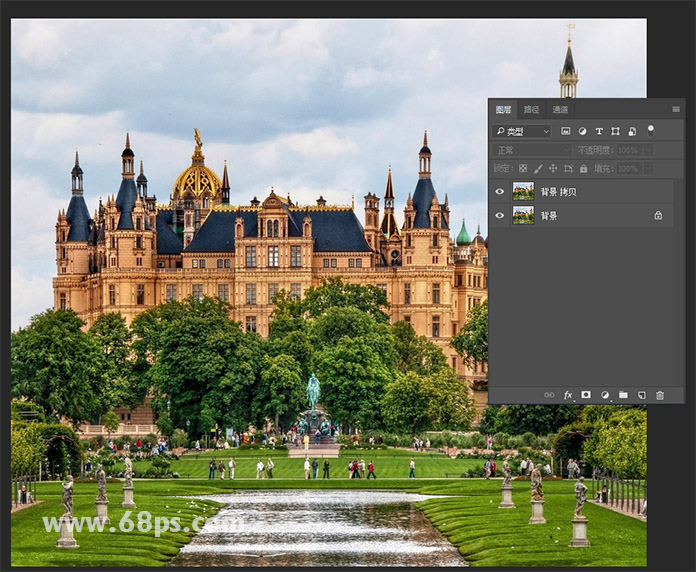The image size is (696, 572).
Task: Lock position move icon
Action: [x=553, y=169]
